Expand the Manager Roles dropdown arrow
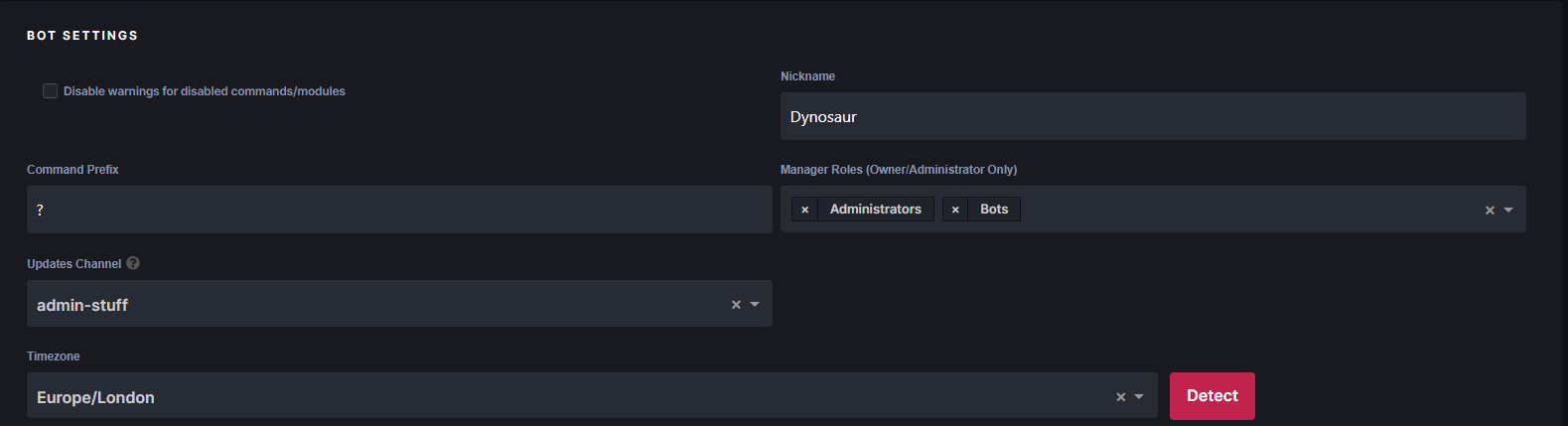1568x426 pixels. 1508,211
